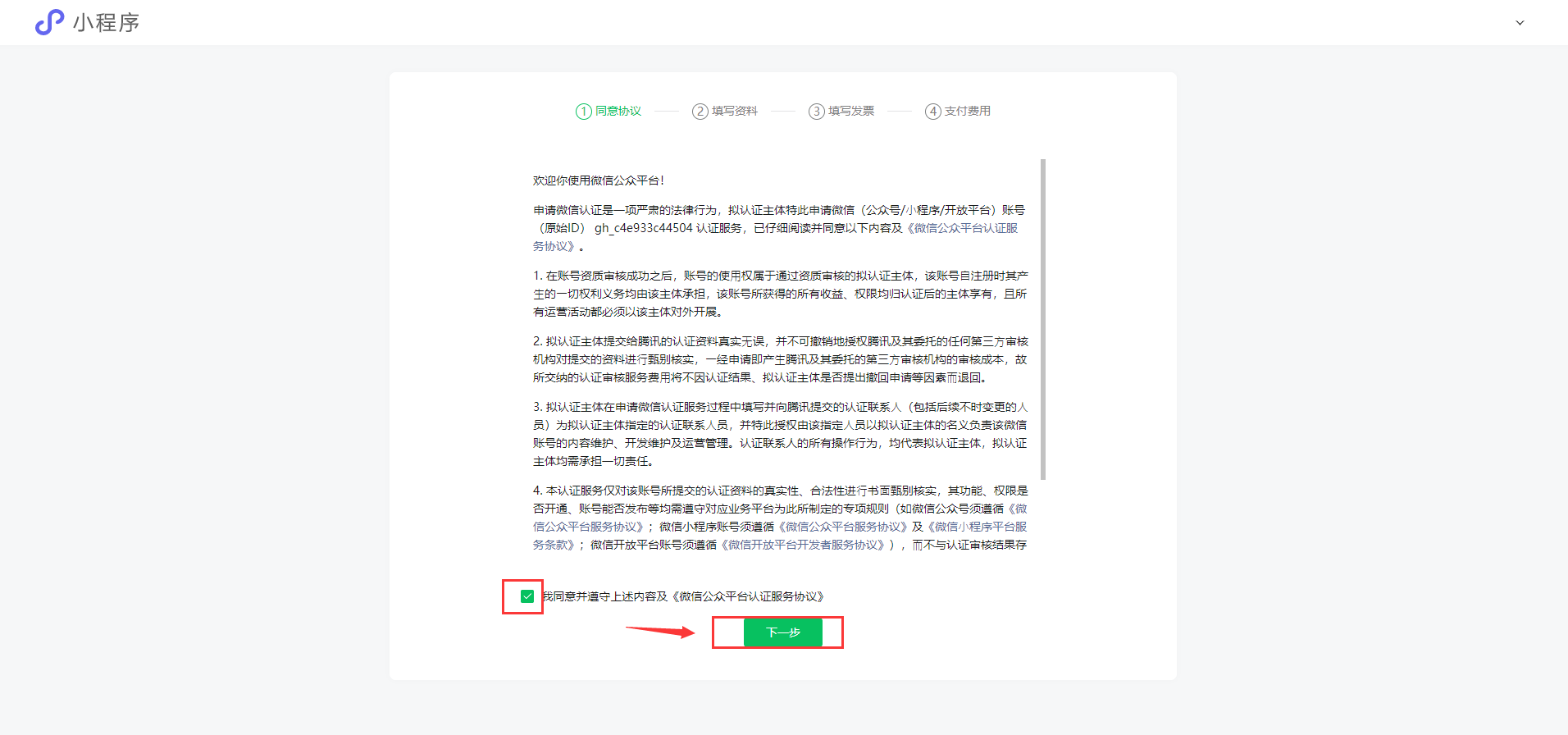The width and height of the screenshot is (1568, 735).
Task: Open 《微信公众平台服务协议》 link after 微信小程序账号须遵循
Action: coord(842,527)
